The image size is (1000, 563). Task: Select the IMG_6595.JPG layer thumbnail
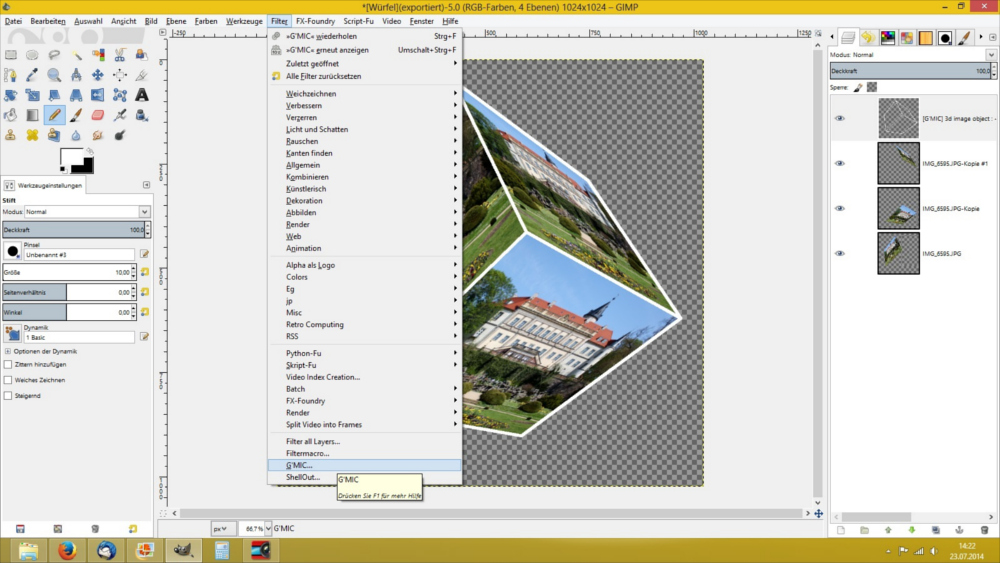(x=898, y=253)
